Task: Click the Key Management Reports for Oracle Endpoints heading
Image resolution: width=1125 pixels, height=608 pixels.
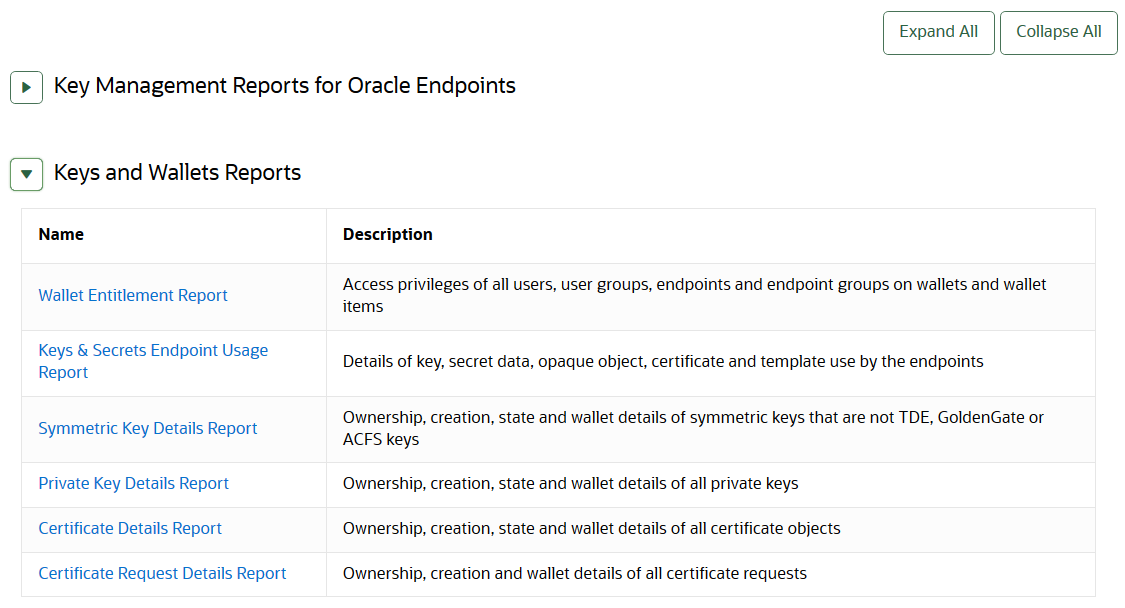Action: click(x=284, y=86)
